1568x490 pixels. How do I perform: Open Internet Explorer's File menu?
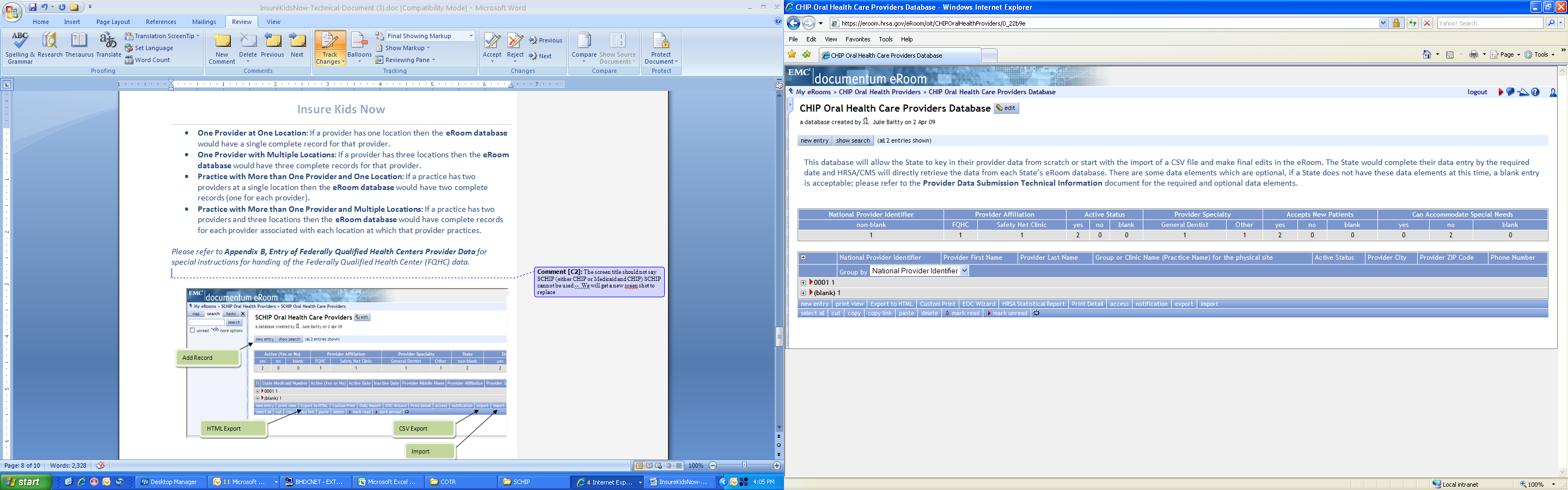793,39
